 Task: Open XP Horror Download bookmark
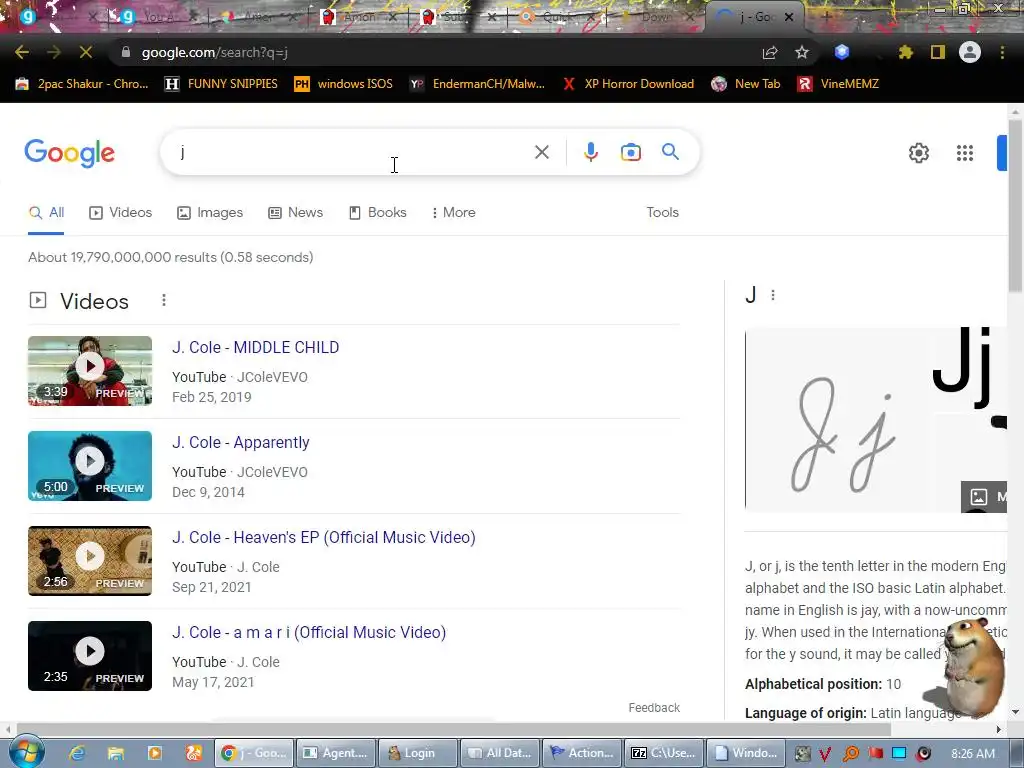628,84
